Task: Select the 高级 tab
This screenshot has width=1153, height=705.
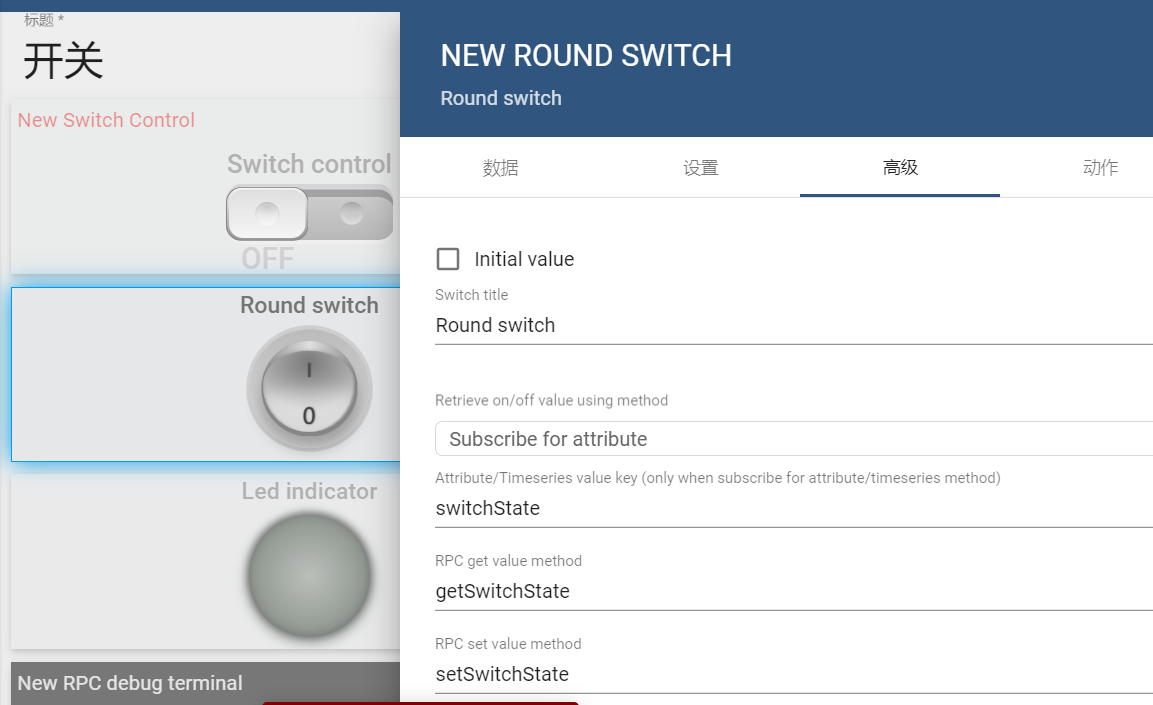Action: point(899,167)
